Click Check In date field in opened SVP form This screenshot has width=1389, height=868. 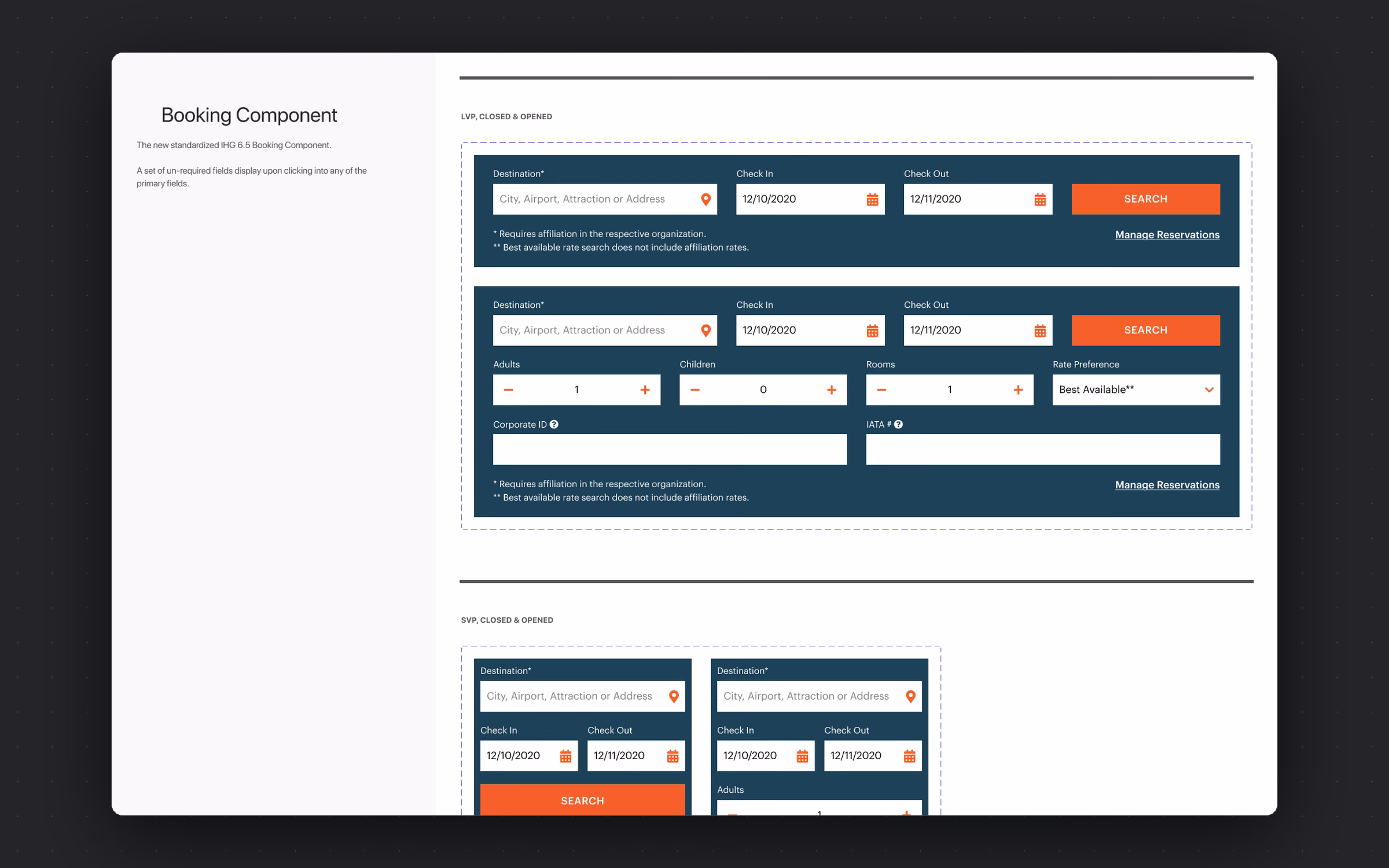pos(766,756)
